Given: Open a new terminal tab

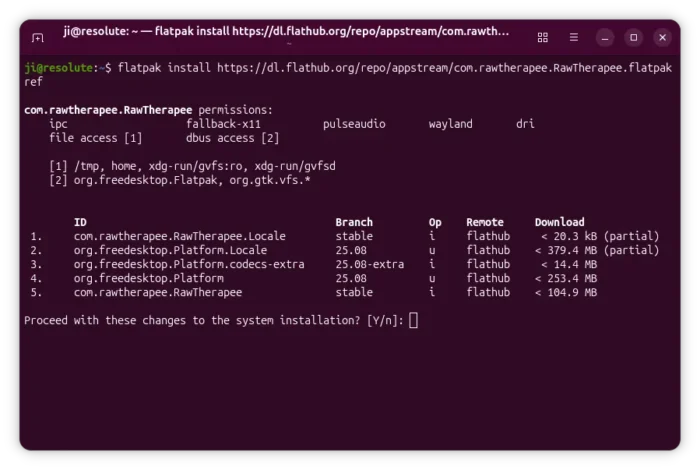Looking at the screenshot, I should point(38,37).
